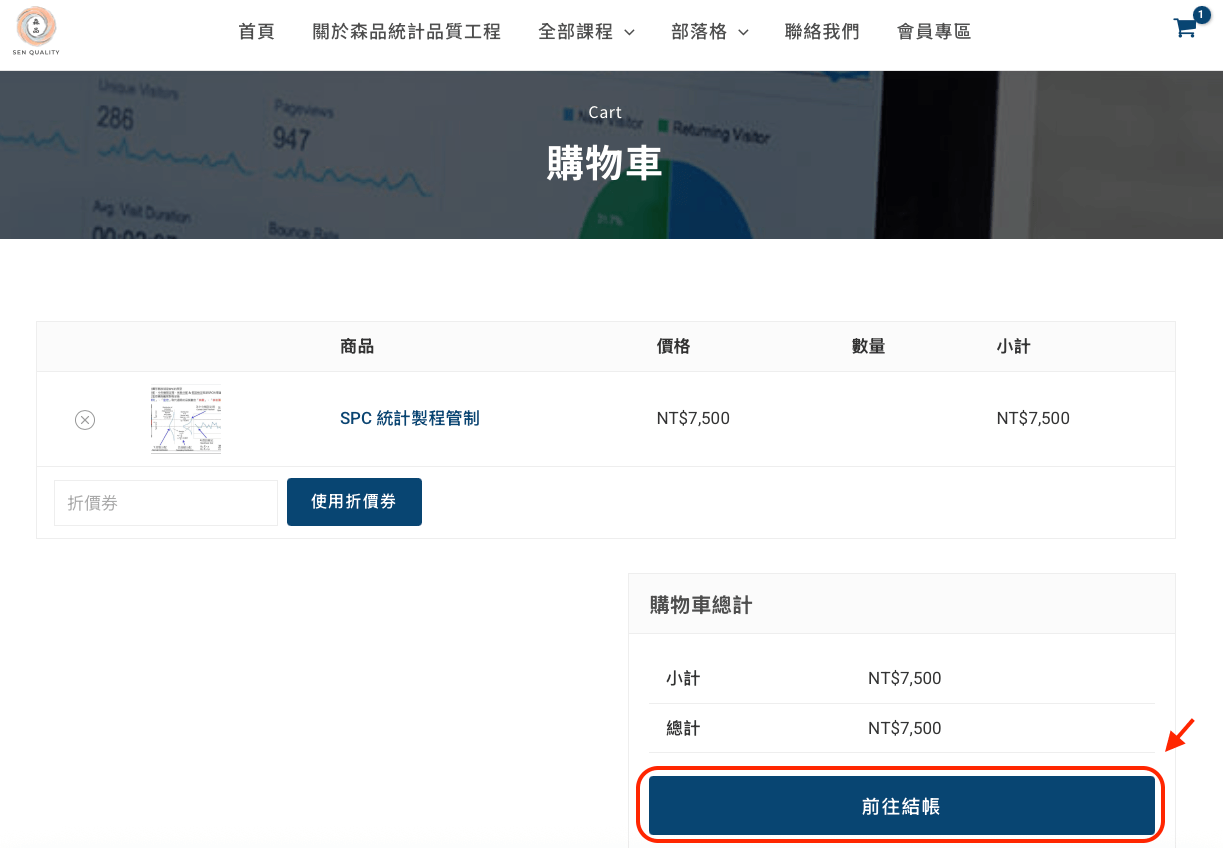Click the 小計 subtotal amount NT$7,500
Viewport: 1223px width, 848px height.
[x=903, y=678]
